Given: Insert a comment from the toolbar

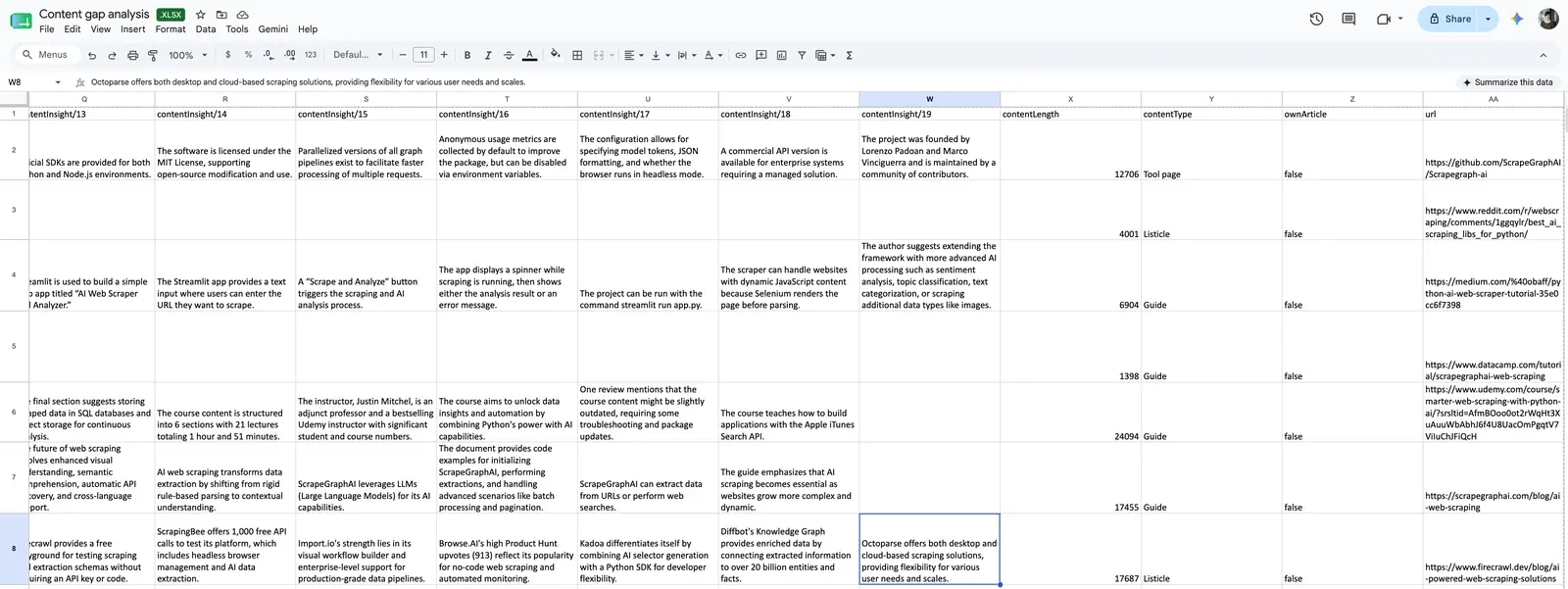Looking at the screenshot, I should 761,55.
